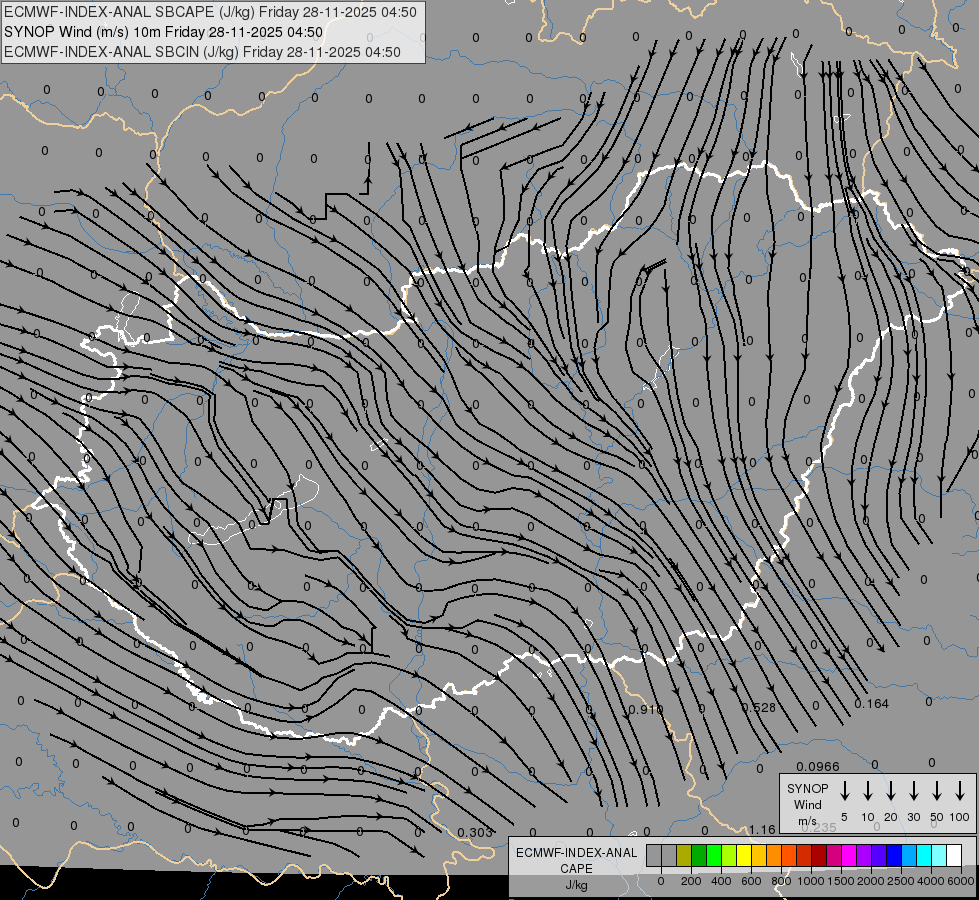Screen dimensions: 979x900
Task: Click the map value 0.0966
Action: pyautogui.click(x=818, y=766)
